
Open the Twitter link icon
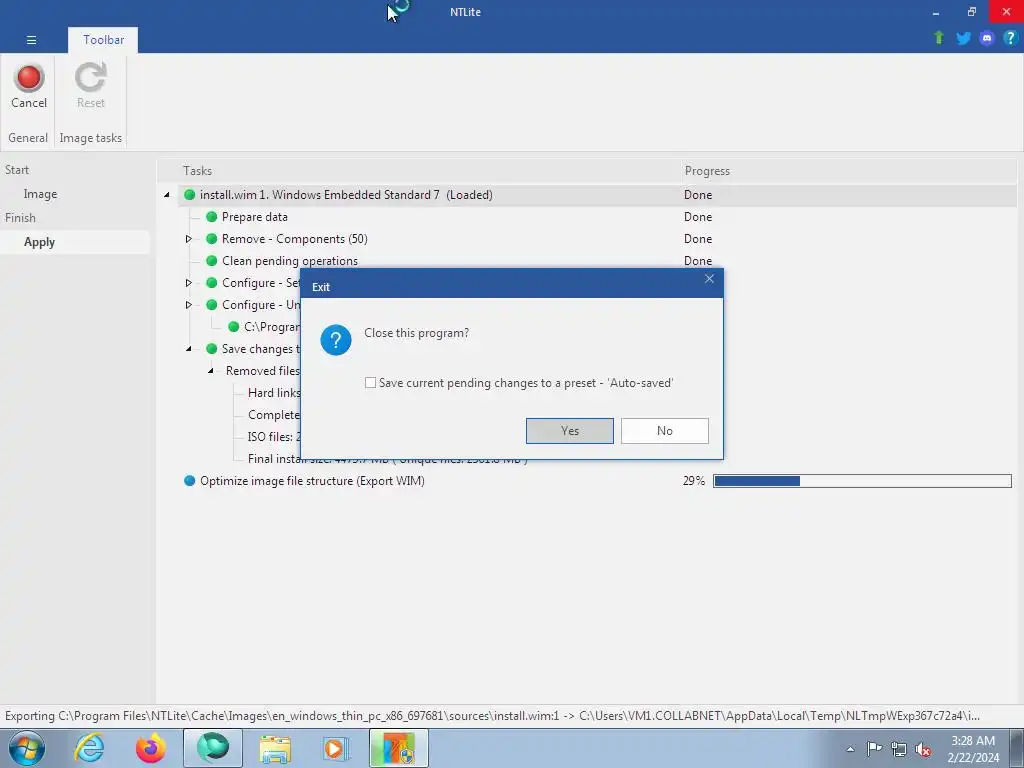click(963, 38)
